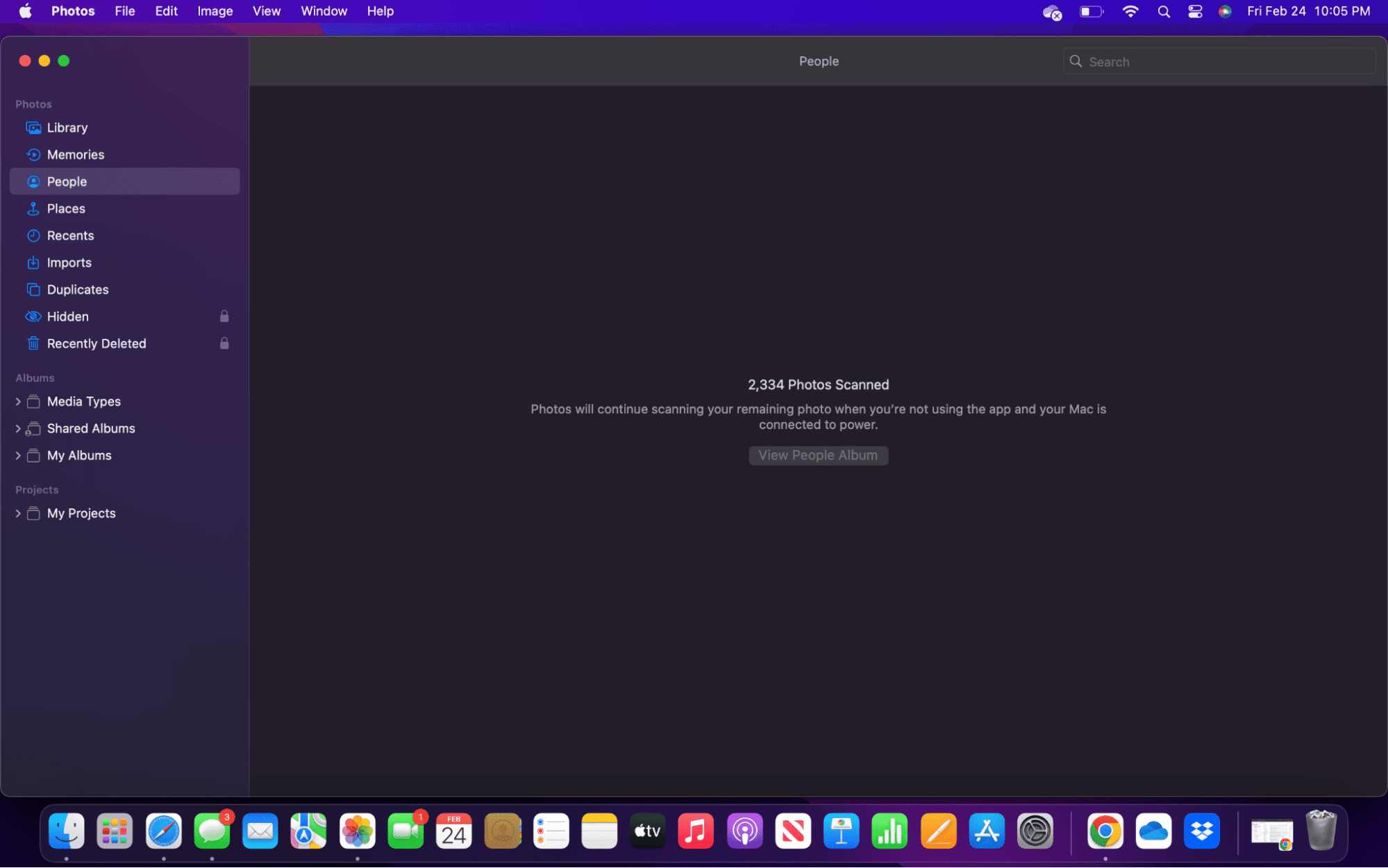Screen dimensions: 1388x868
Task: Open Messages from the Dock
Action: point(212,831)
